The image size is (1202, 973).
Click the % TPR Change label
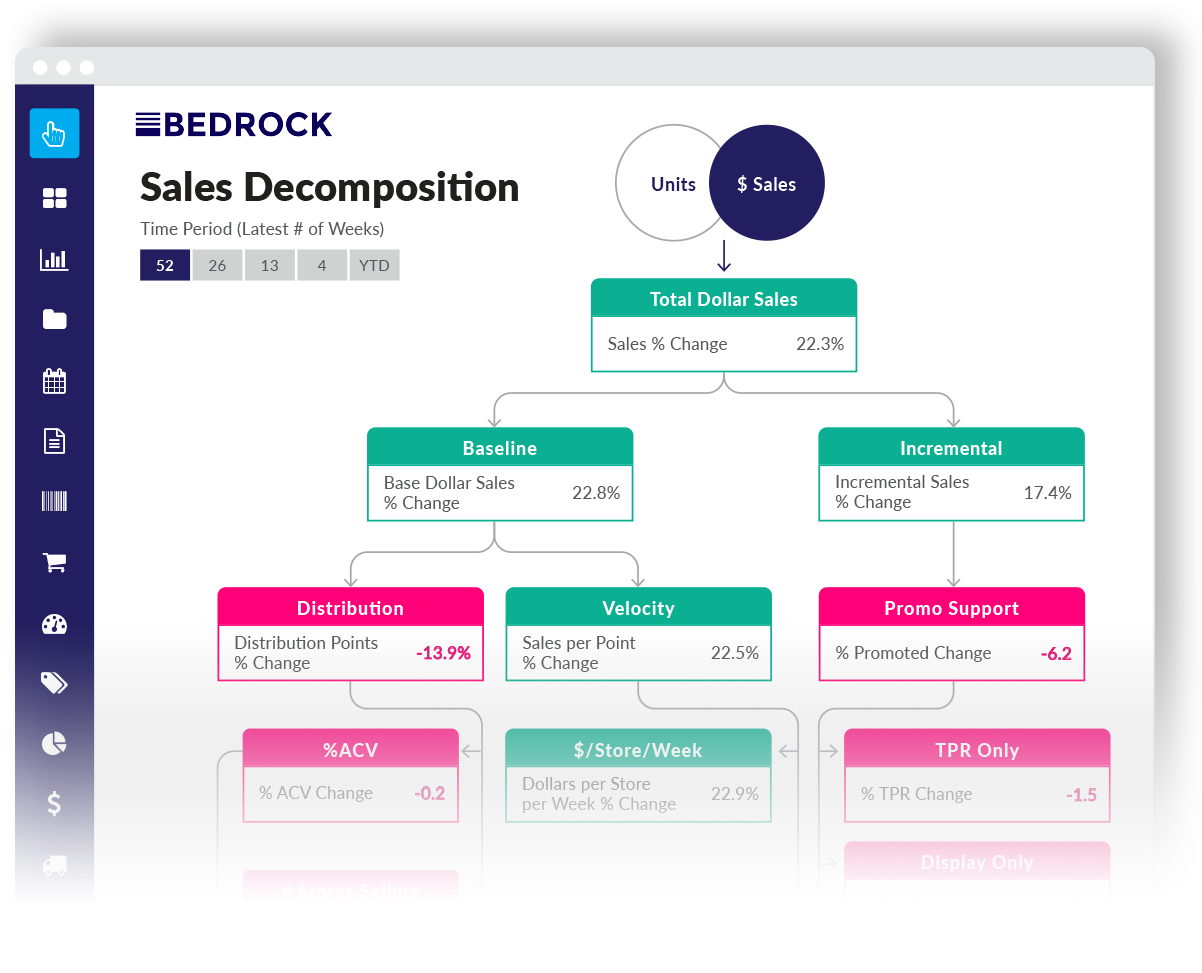[x=916, y=795]
